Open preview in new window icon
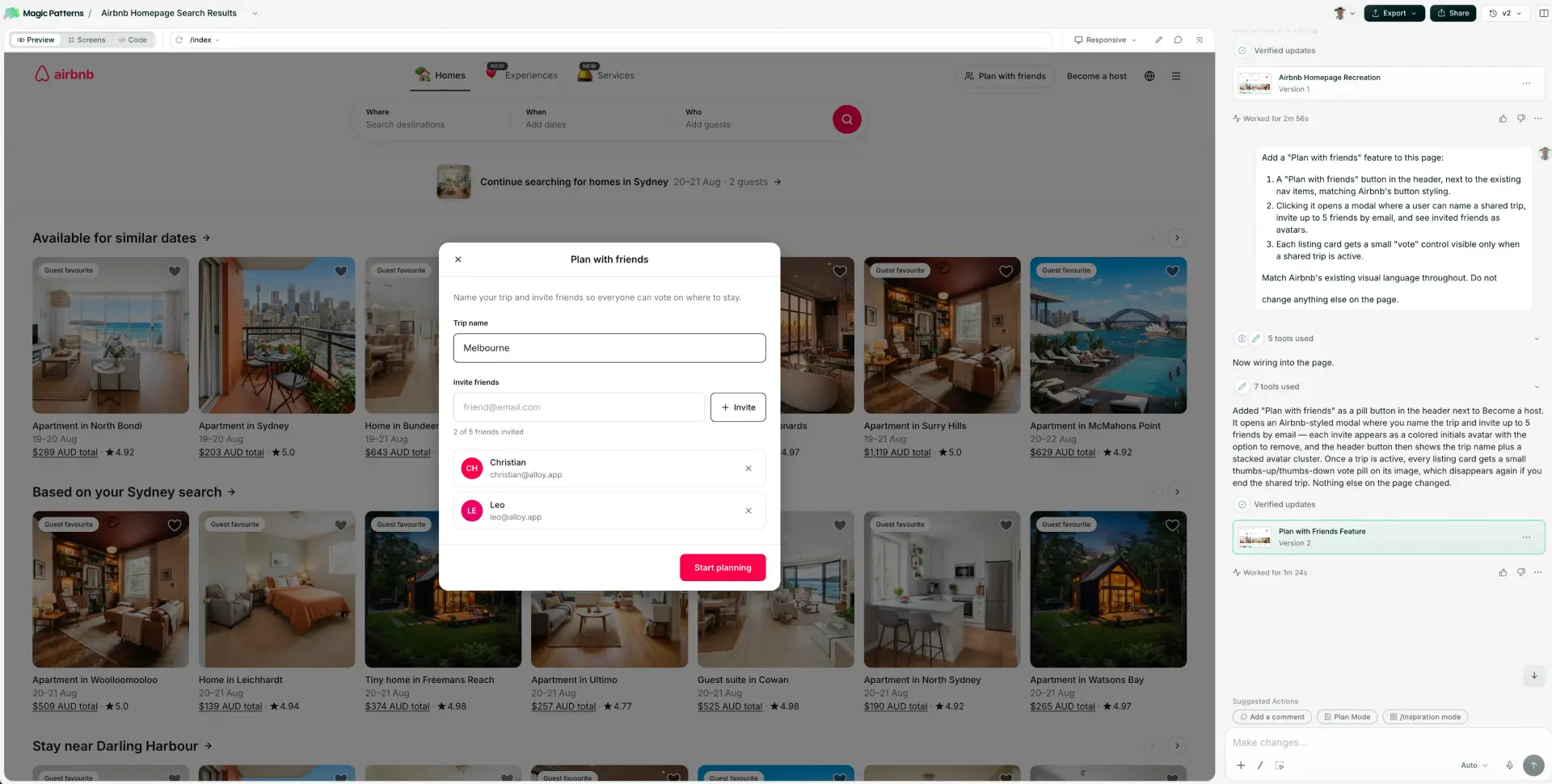 point(1200,40)
